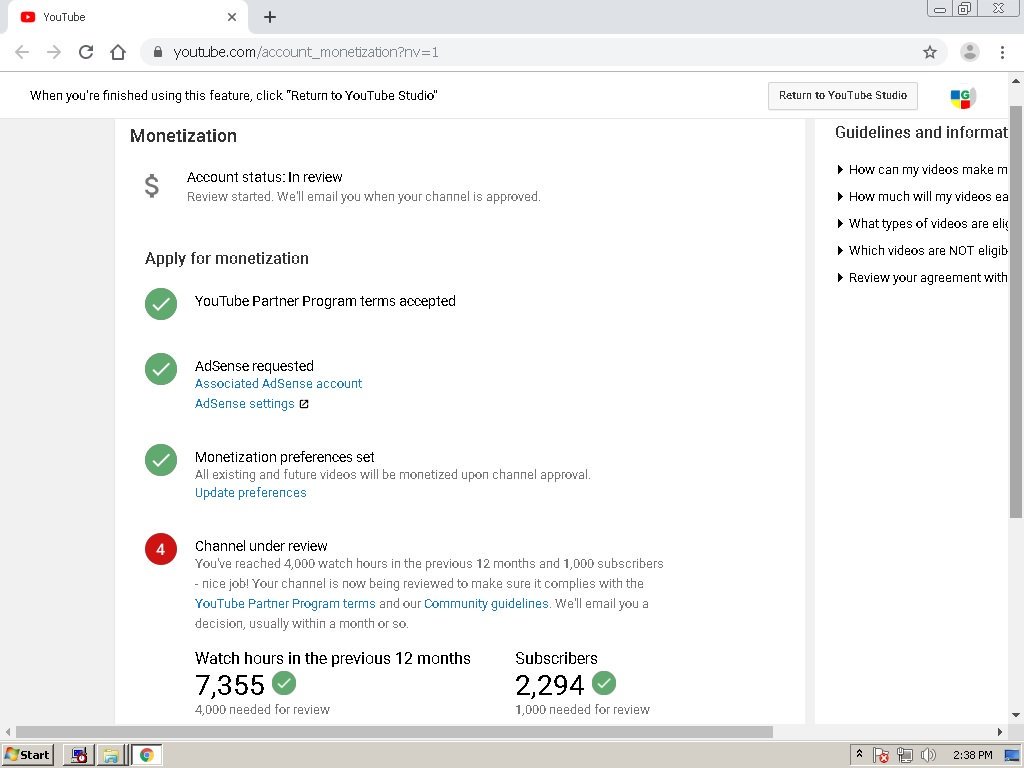The width and height of the screenshot is (1024, 768).
Task: Click the dollar sign account status icon
Action: [152, 185]
